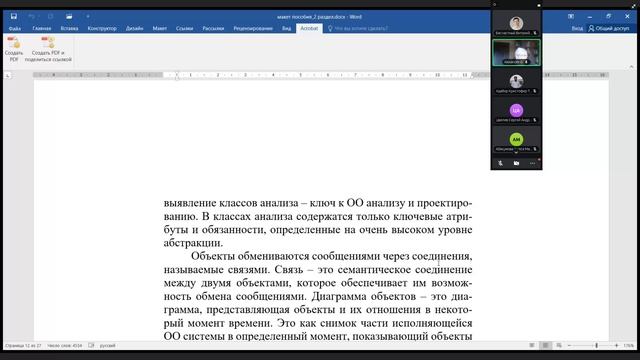Toggle the muted microphone in the meeting panel
Viewport: 640px width, 360px height.
click(500, 163)
